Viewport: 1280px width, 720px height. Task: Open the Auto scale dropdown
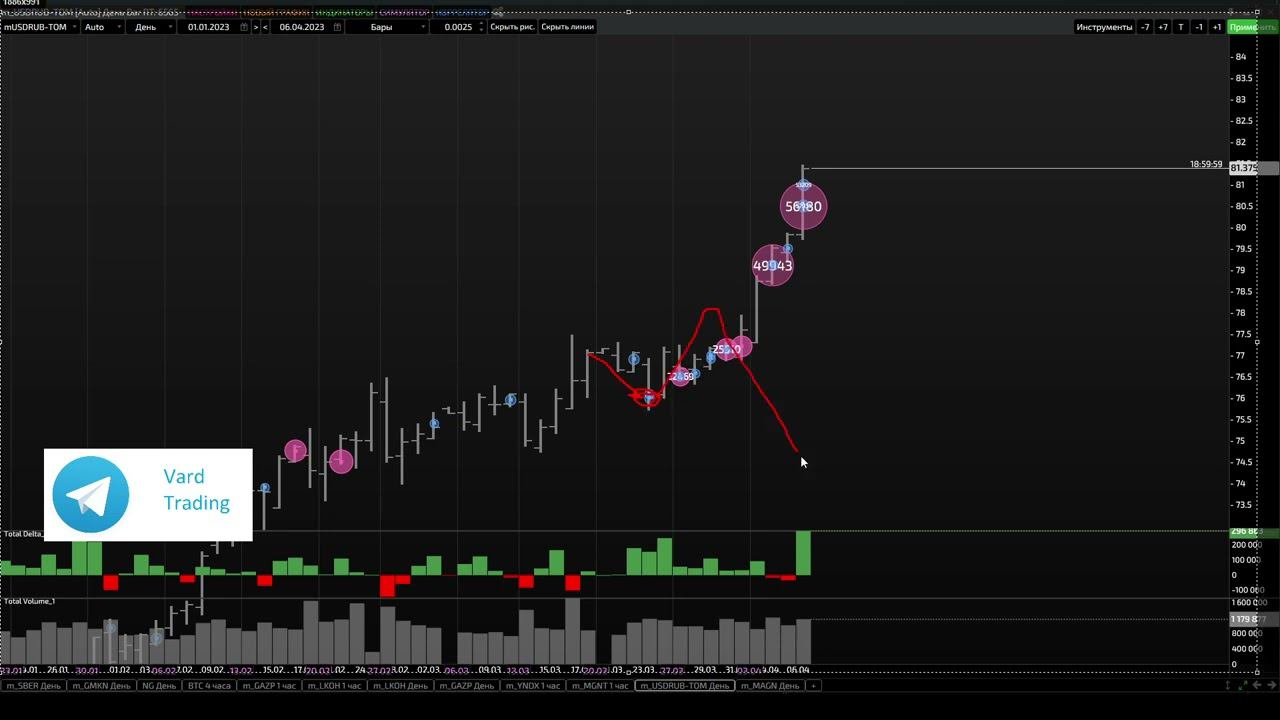[x=102, y=27]
